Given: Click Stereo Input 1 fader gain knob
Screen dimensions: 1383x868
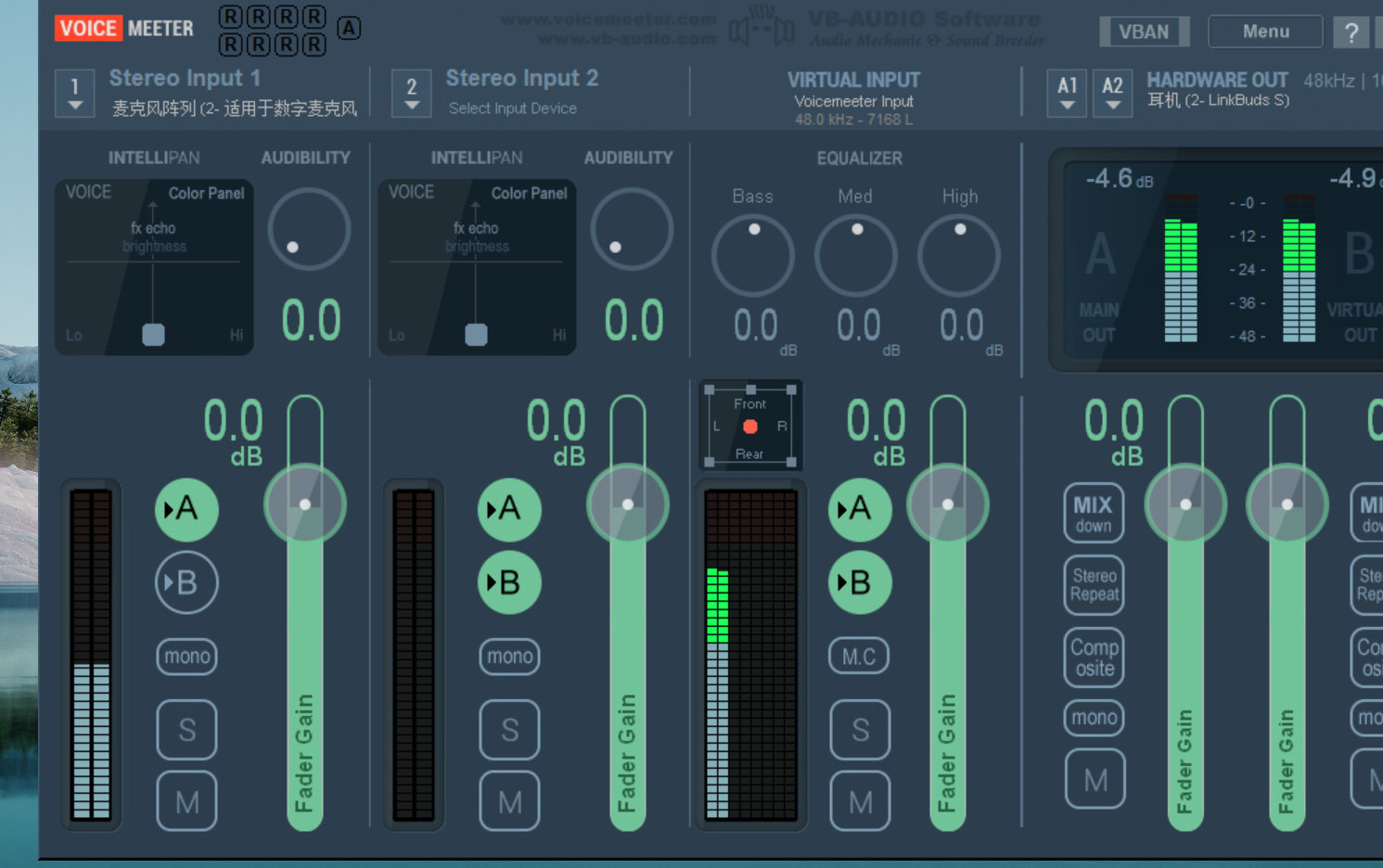Looking at the screenshot, I should pyautogui.click(x=305, y=504).
